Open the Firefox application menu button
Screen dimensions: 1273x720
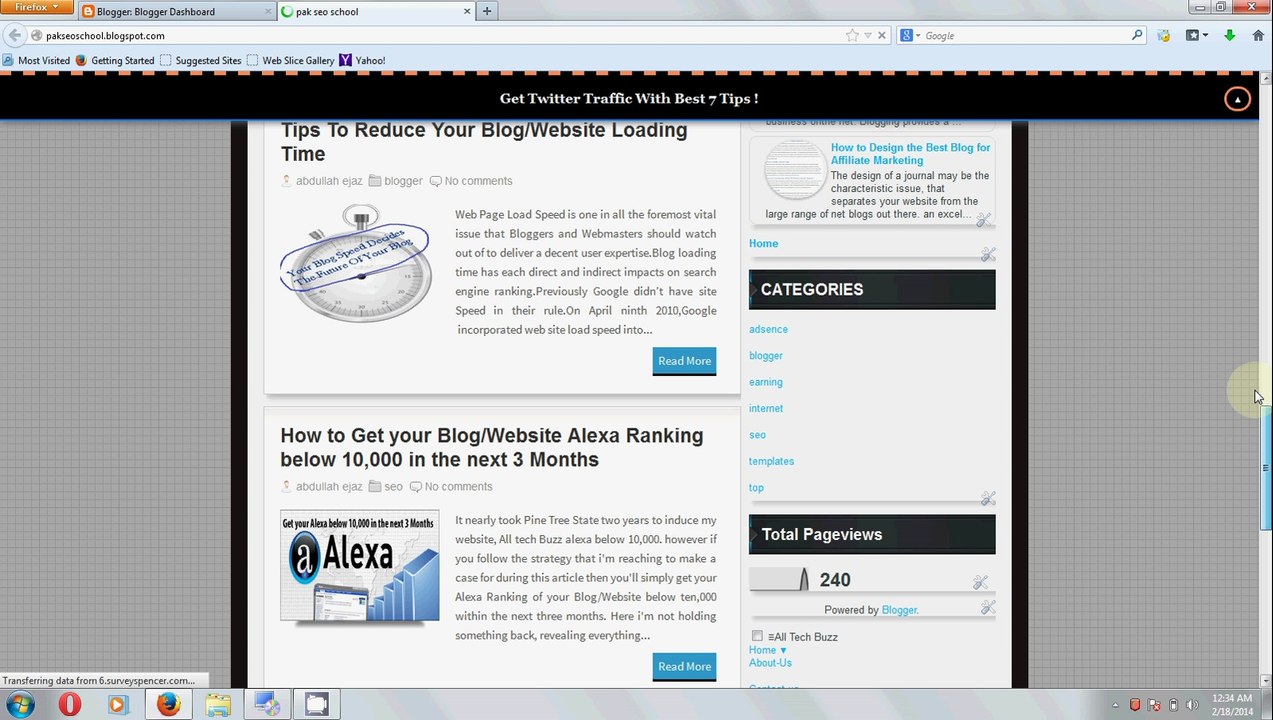[36, 7]
